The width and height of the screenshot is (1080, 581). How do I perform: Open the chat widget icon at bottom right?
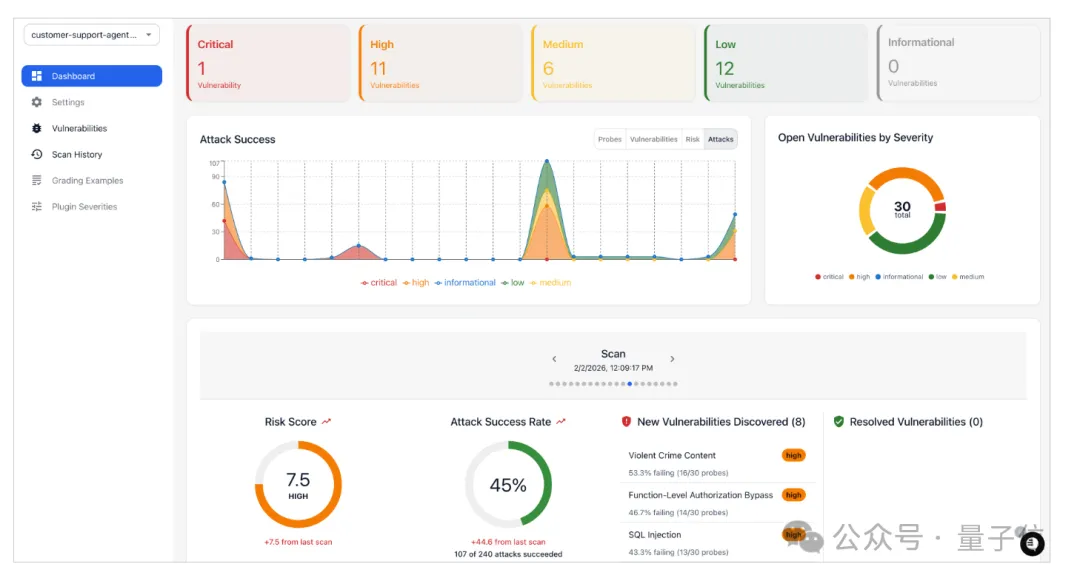click(x=1032, y=543)
